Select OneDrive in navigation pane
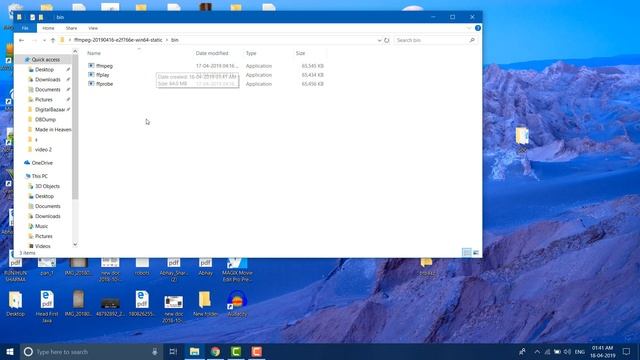 click(42, 163)
